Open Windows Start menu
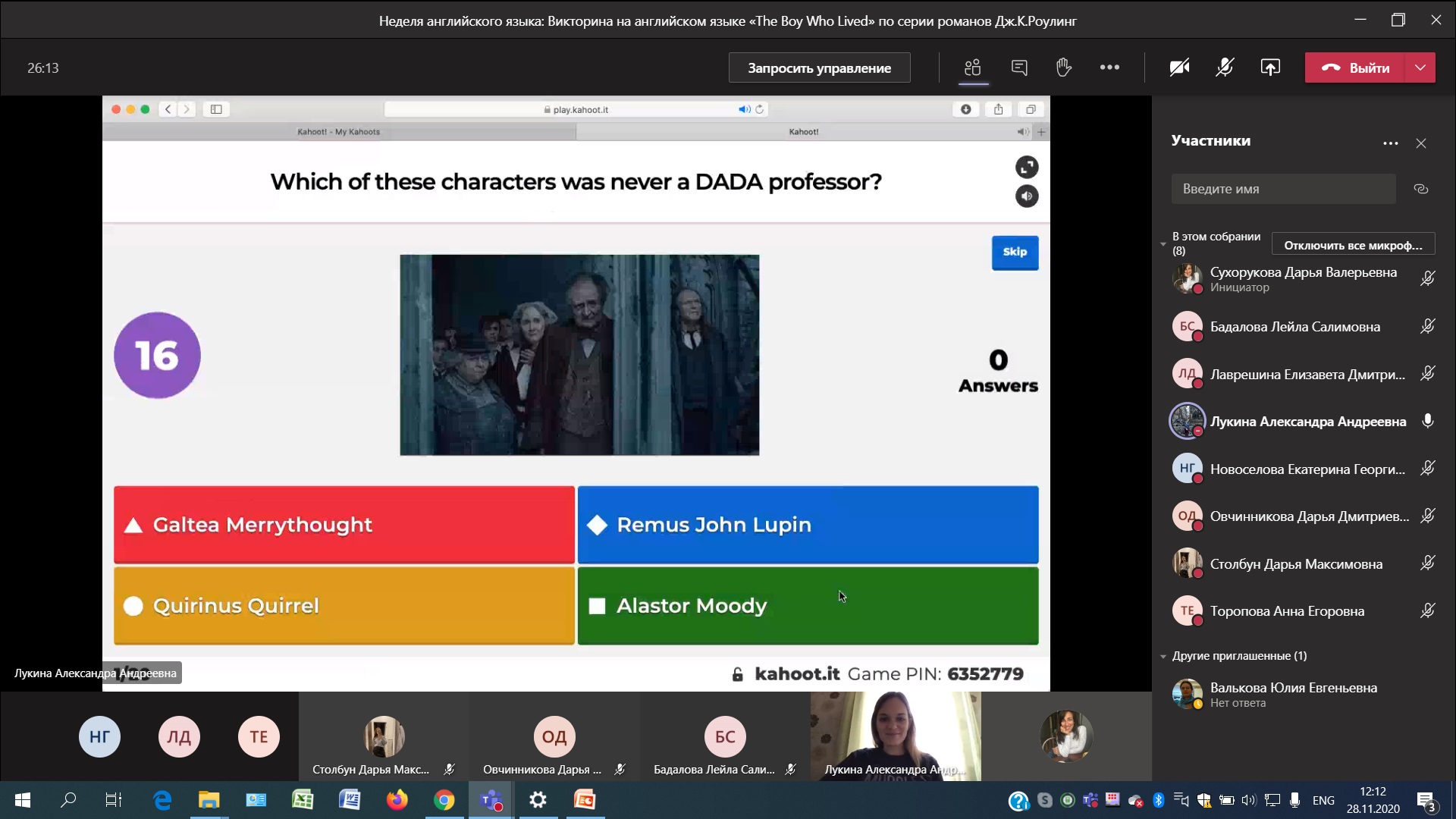Image resolution: width=1456 pixels, height=819 pixels. (x=23, y=800)
